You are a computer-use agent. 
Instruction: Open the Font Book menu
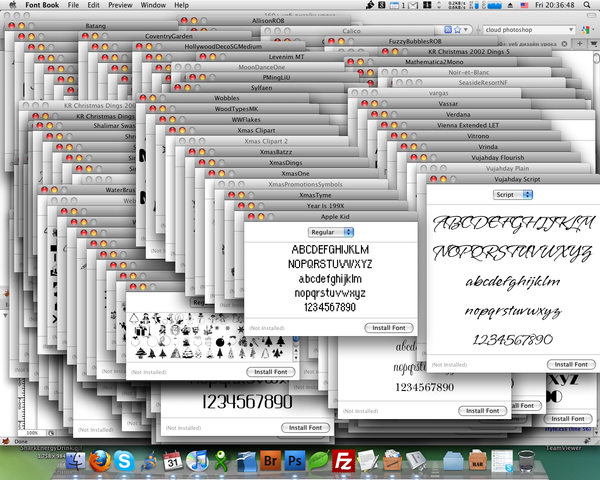click(x=40, y=5)
